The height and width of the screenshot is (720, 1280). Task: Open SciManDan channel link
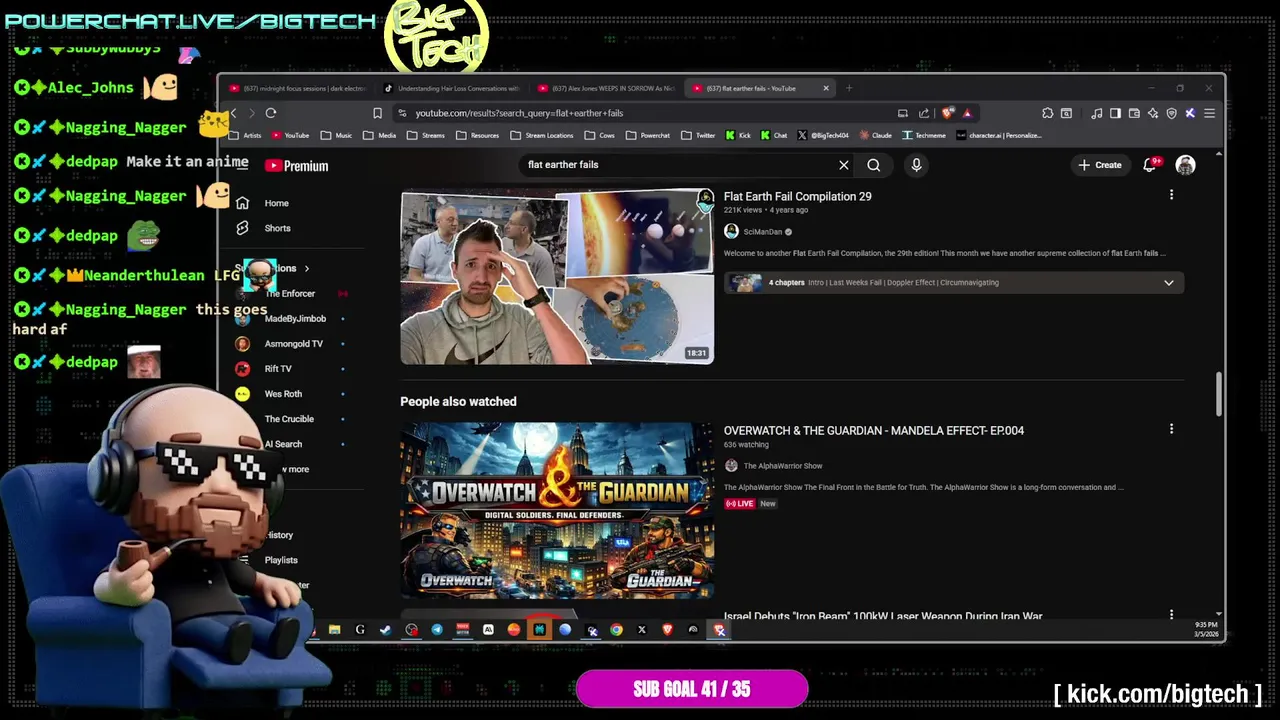tap(763, 232)
